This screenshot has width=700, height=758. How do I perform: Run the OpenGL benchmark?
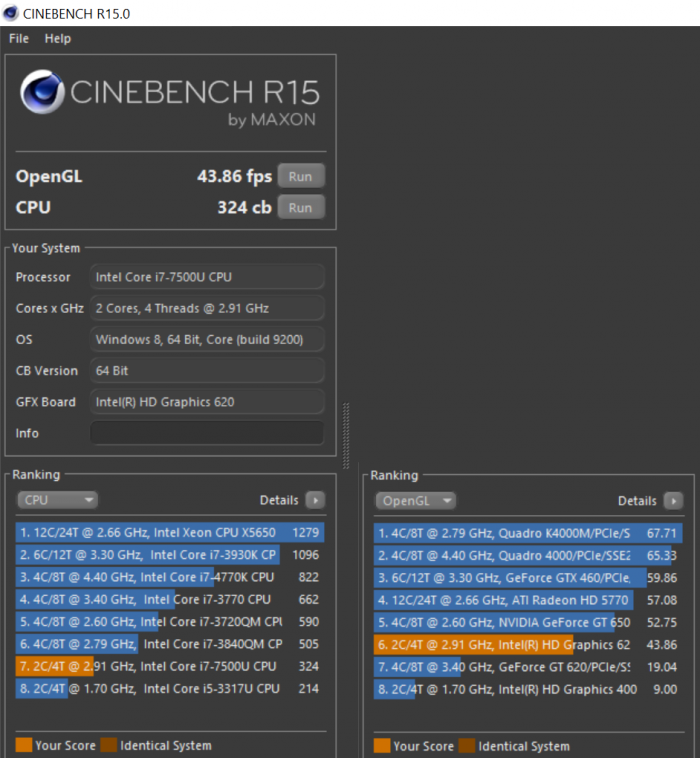pos(300,176)
